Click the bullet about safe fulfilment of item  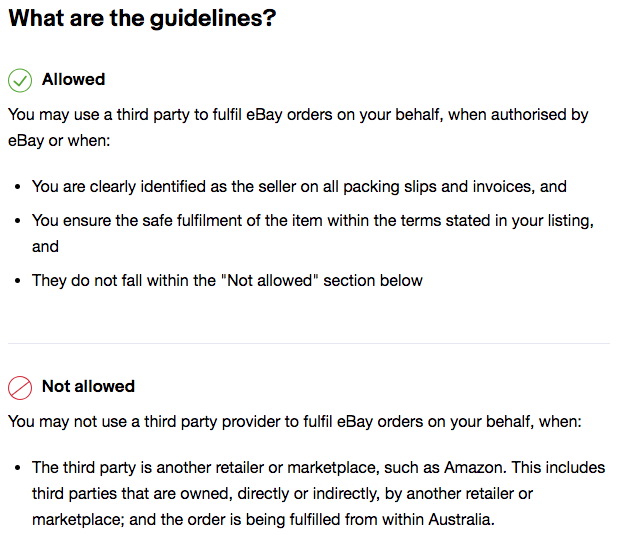(313, 233)
